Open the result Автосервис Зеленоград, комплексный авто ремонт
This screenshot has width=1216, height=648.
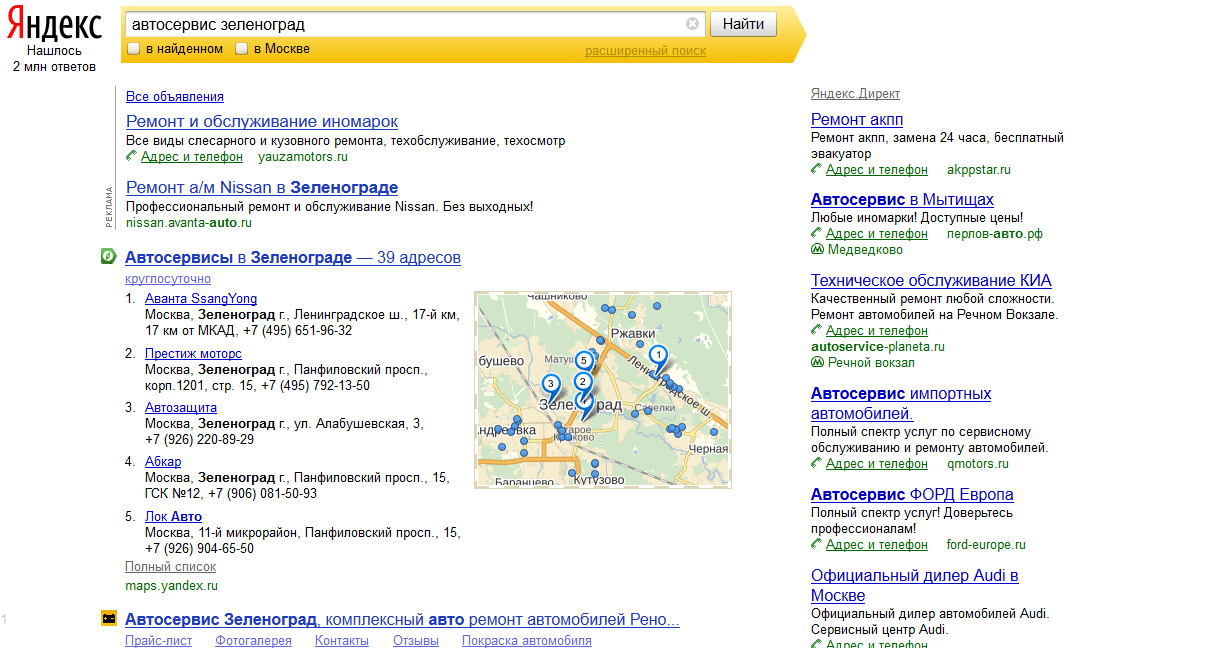(x=402, y=620)
